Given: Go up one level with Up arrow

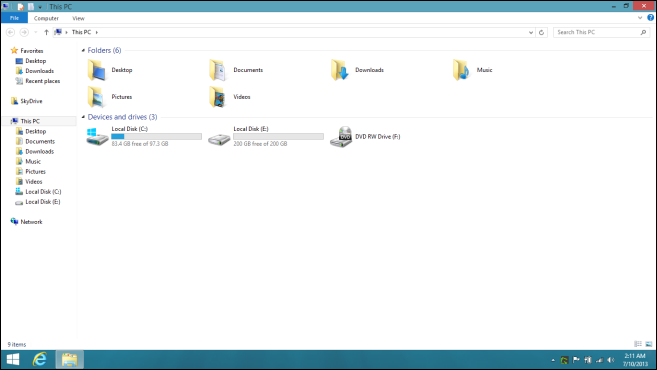Looking at the screenshot, I should 47,32.
